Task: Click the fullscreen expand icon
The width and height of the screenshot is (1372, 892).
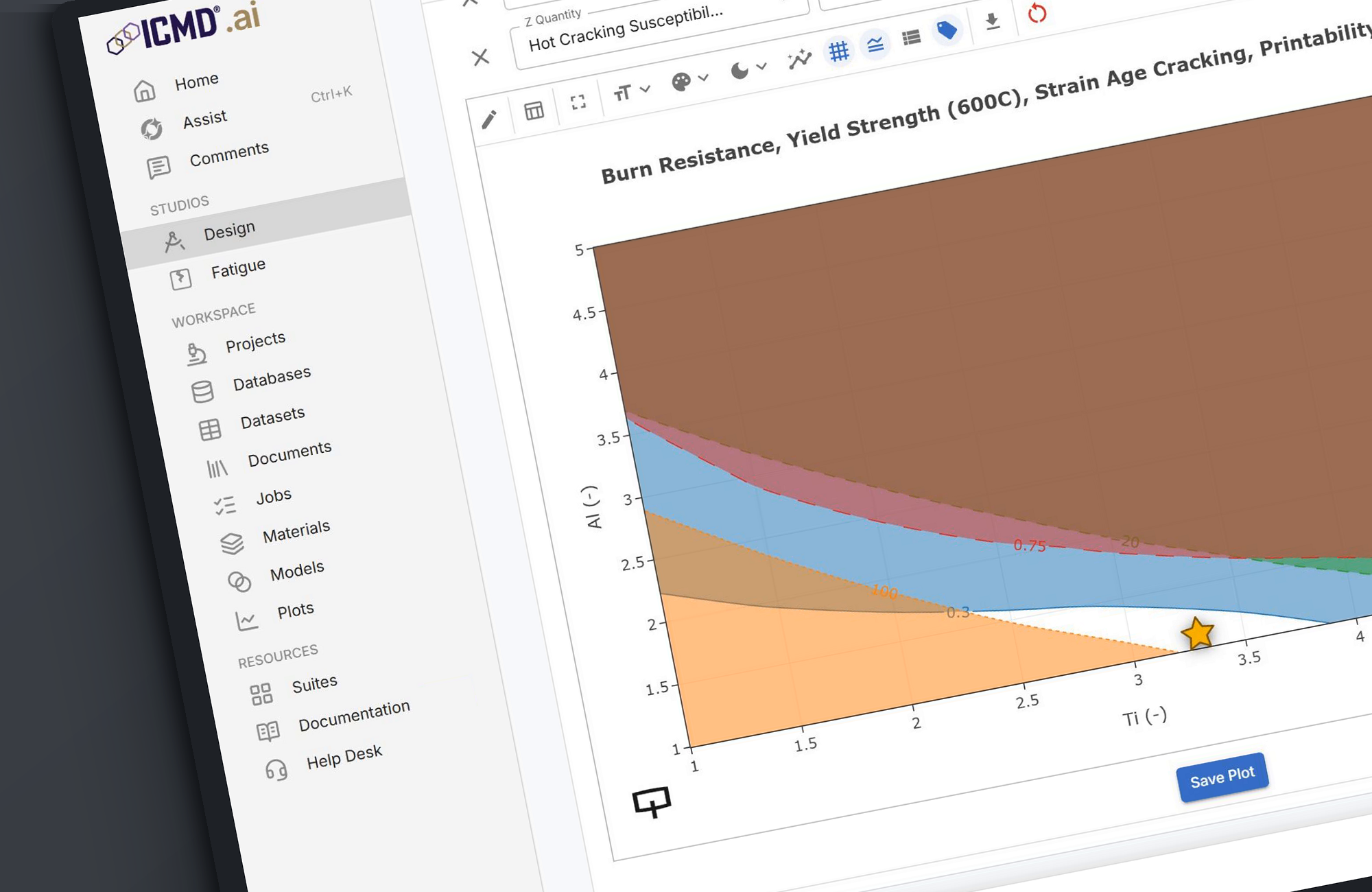Action: pos(578,102)
